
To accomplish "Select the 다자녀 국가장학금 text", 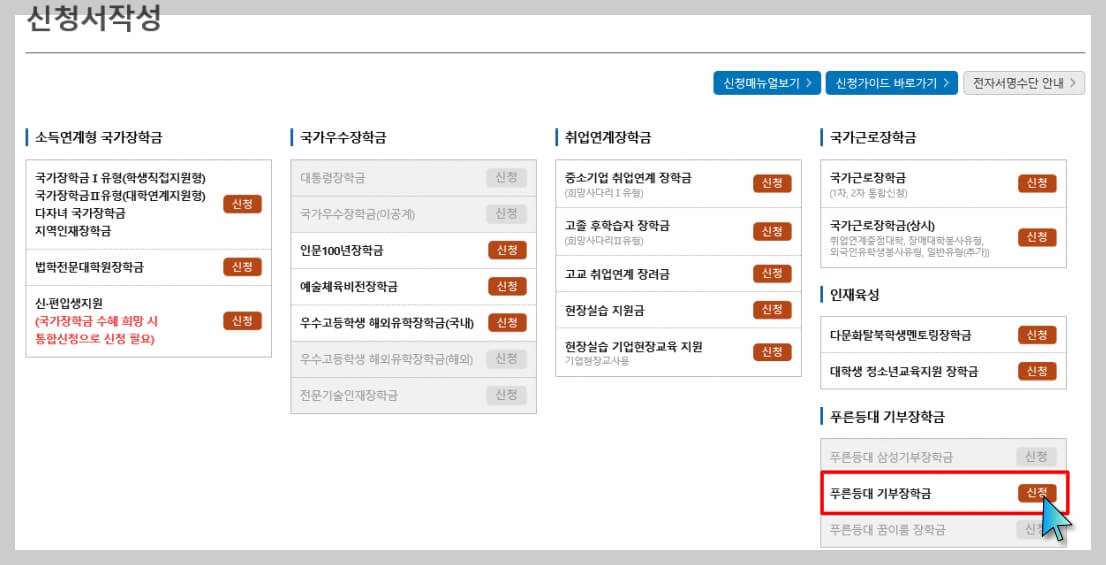I will click(x=80, y=213).
